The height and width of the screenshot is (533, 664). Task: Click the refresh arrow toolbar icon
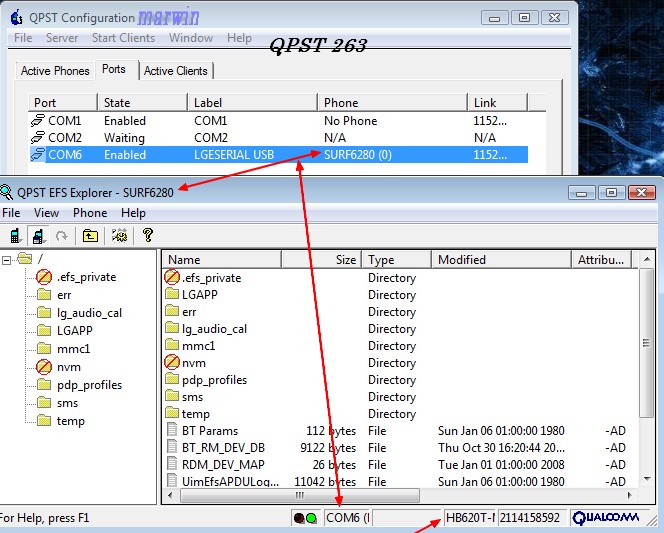click(62, 235)
